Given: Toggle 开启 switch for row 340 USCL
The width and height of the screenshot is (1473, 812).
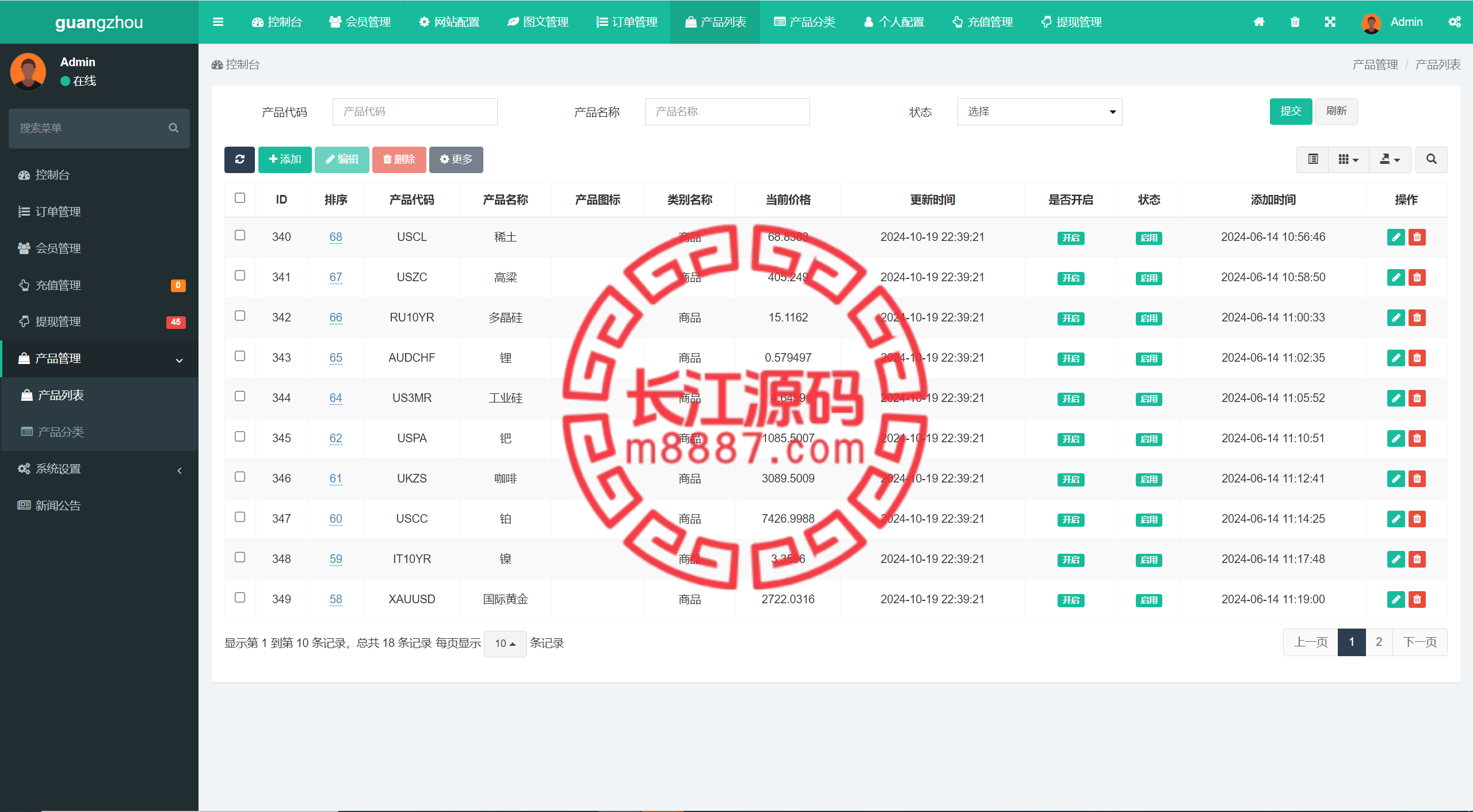Looking at the screenshot, I should click(x=1070, y=238).
